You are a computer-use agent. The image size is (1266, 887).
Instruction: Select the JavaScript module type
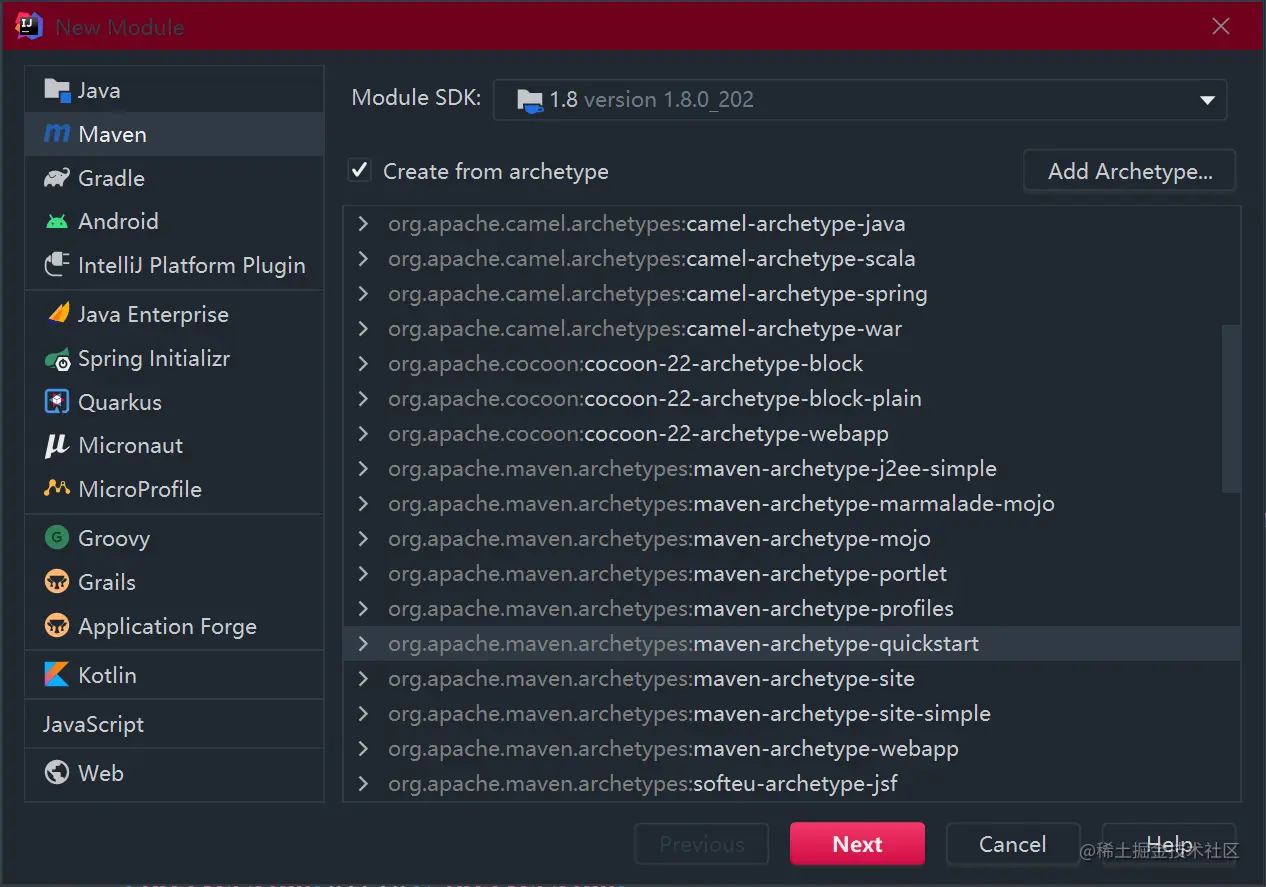click(174, 724)
